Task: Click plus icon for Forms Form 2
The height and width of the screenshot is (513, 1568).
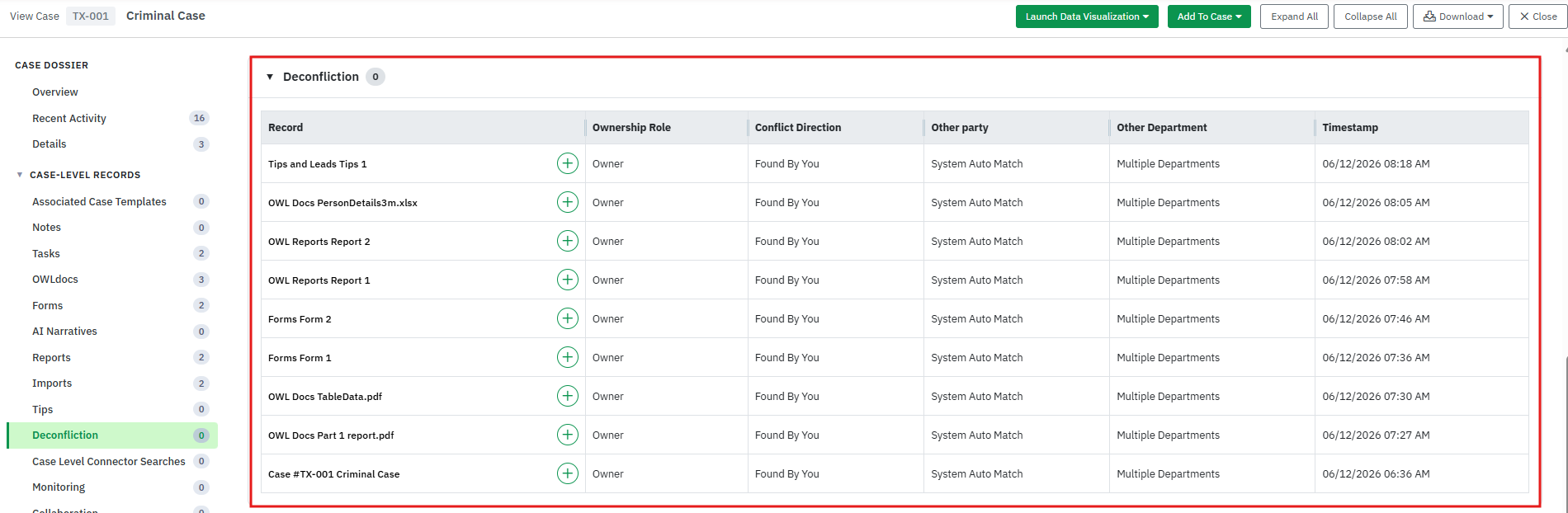Action: tap(568, 318)
